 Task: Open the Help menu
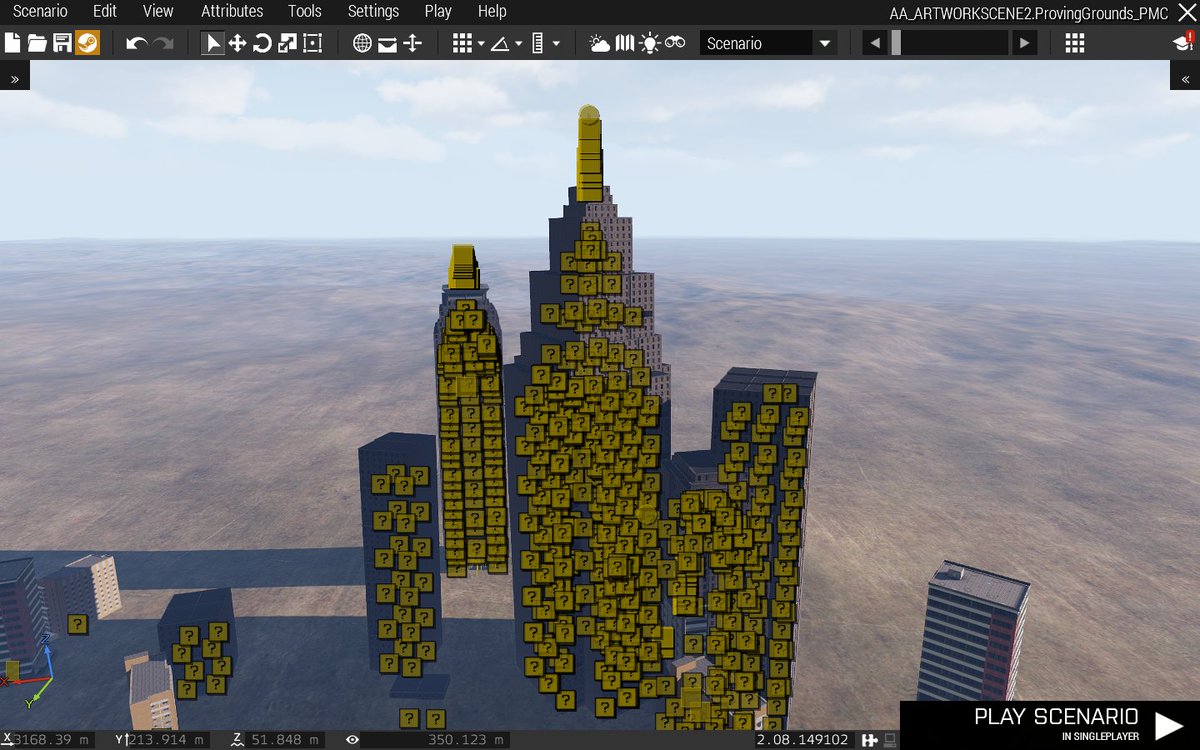click(492, 11)
